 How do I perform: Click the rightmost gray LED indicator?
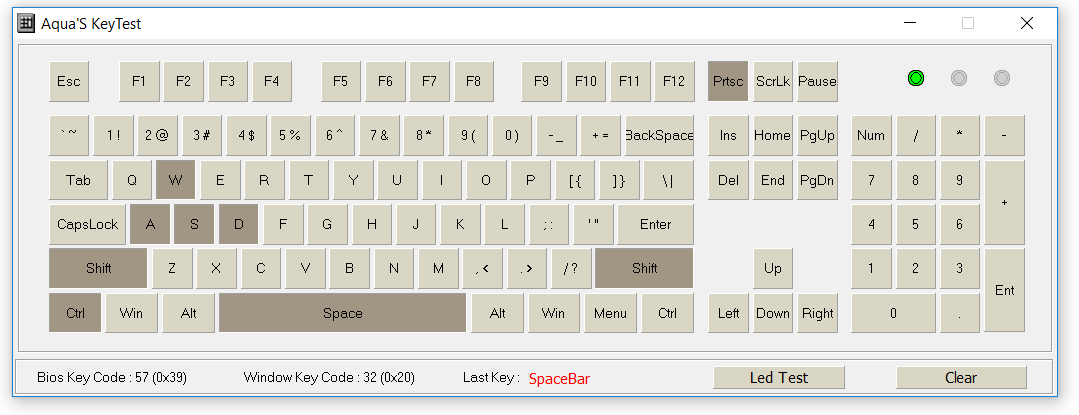coord(1002,78)
